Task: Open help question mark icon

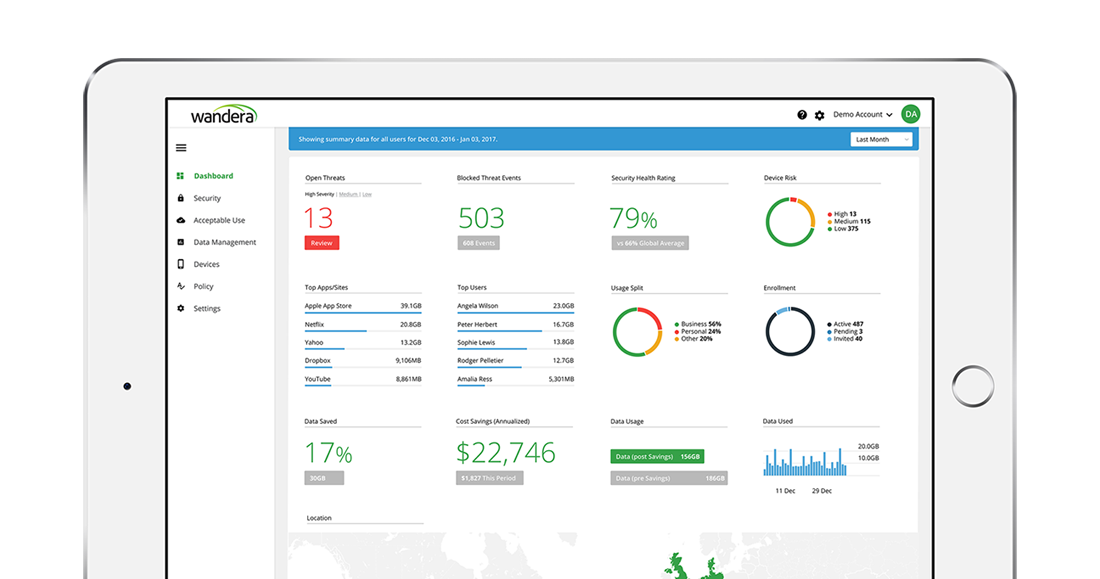Action: tap(802, 114)
